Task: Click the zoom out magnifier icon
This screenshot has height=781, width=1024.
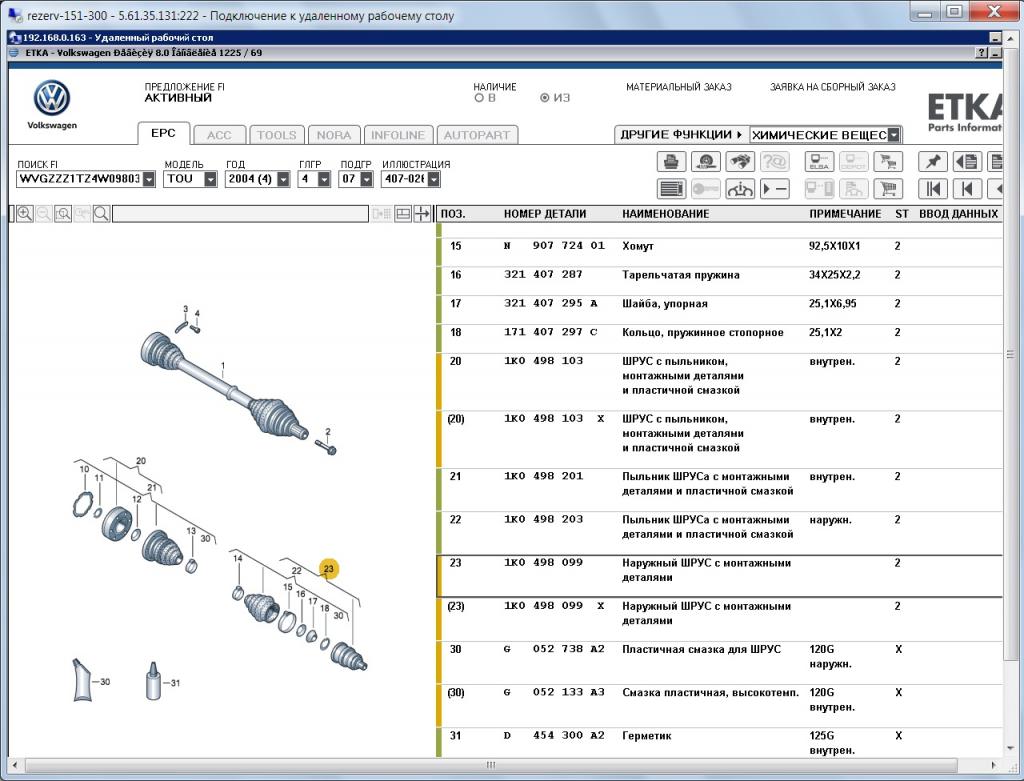Action: [x=44, y=214]
